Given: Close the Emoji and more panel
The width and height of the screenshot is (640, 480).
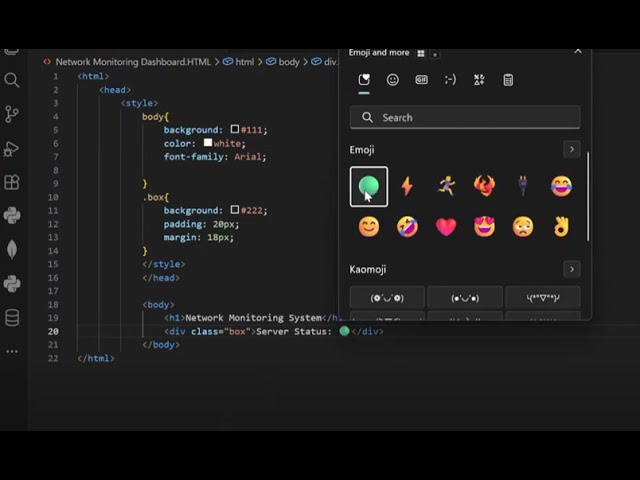Looking at the screenshot, I should tap(578, 52).
